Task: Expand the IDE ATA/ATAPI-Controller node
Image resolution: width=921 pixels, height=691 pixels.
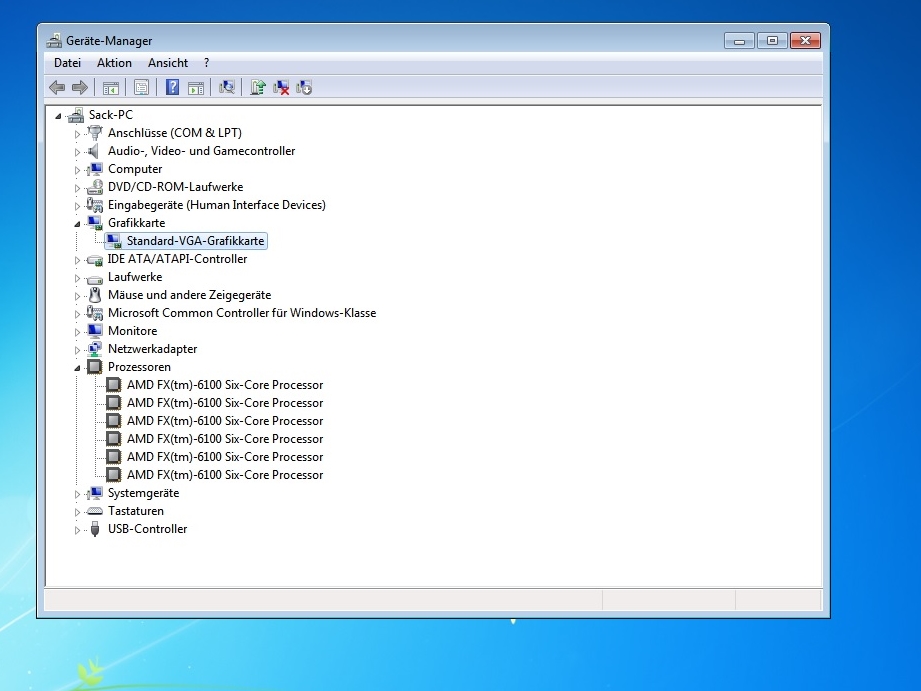Action: (x=77, y=260)
